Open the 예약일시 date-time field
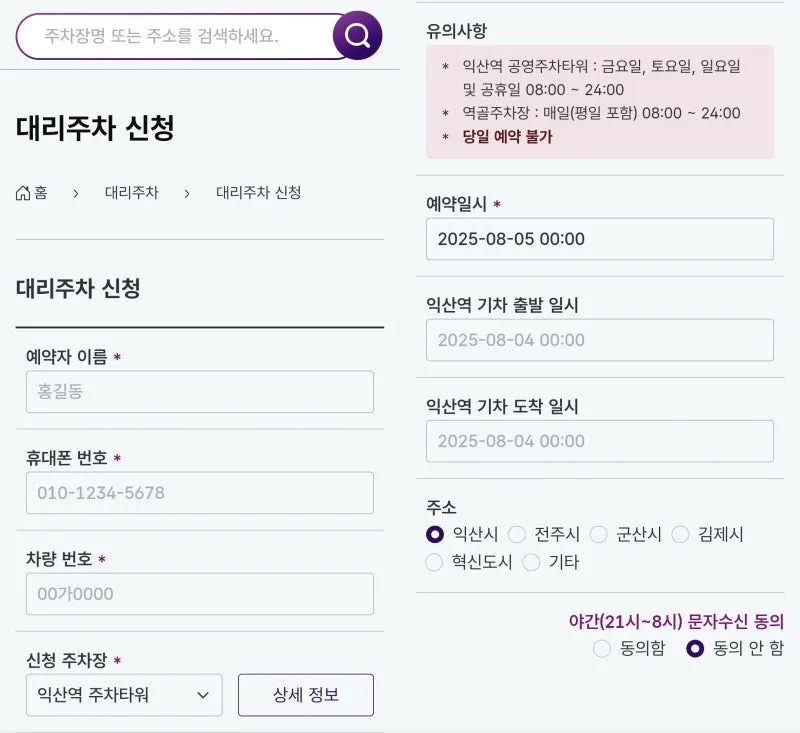 click(x=600, y=239)
